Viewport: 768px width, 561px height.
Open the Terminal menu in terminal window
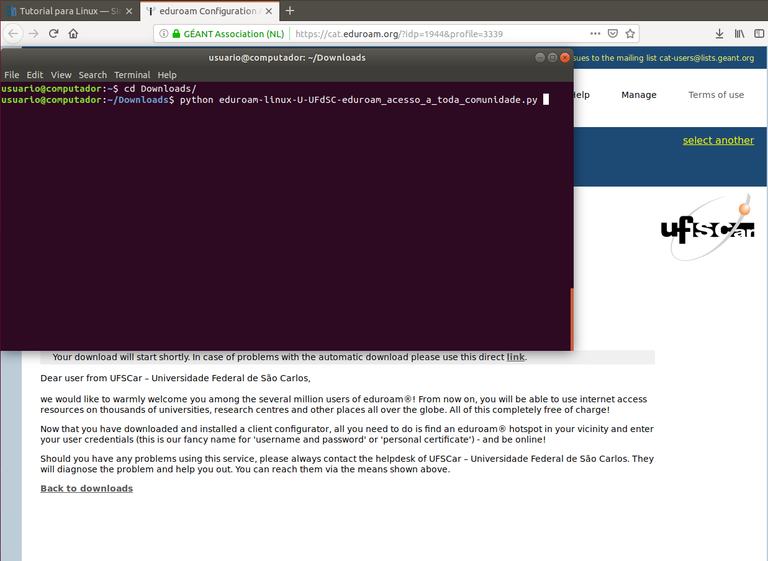pos(132,75)
